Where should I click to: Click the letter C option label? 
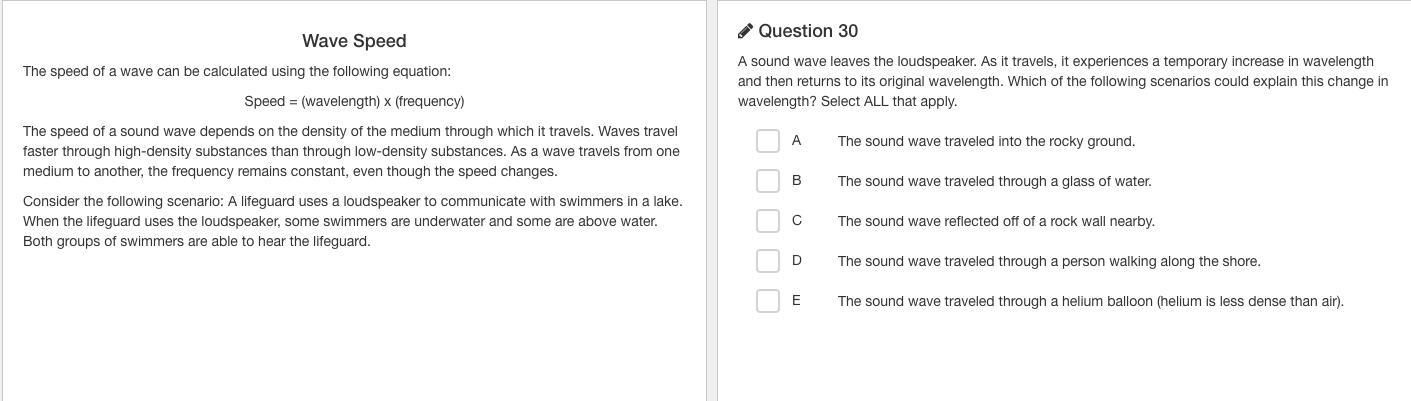tap(796, 221)
